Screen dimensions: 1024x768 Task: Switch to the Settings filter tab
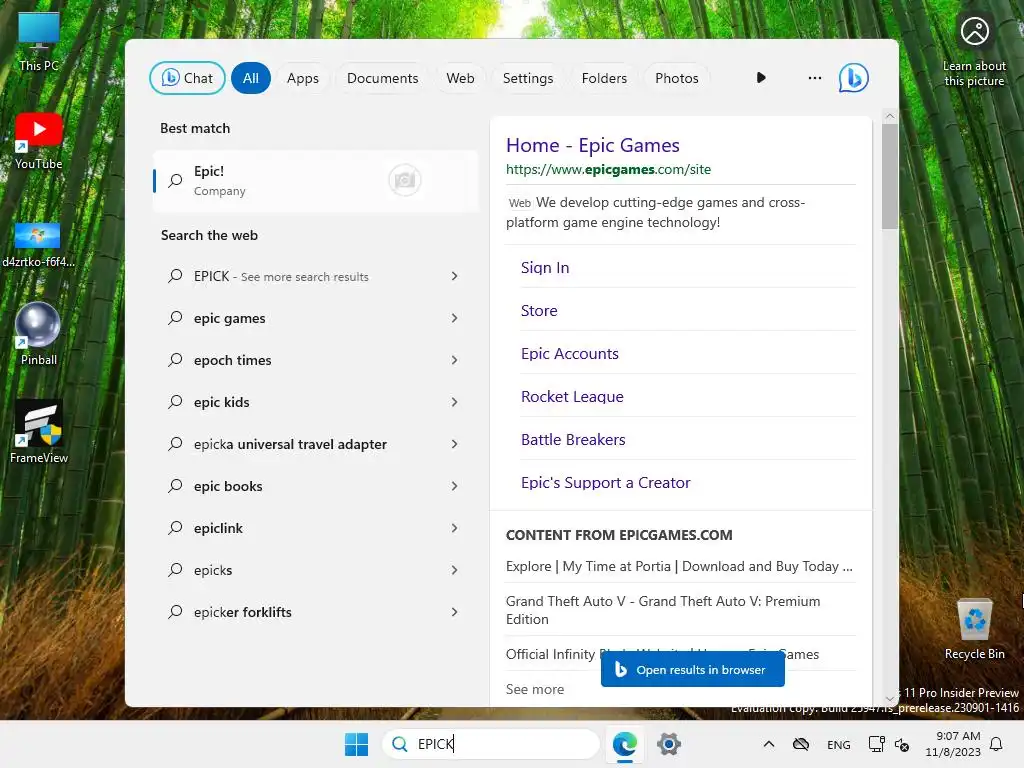click(x=528, y=78)
